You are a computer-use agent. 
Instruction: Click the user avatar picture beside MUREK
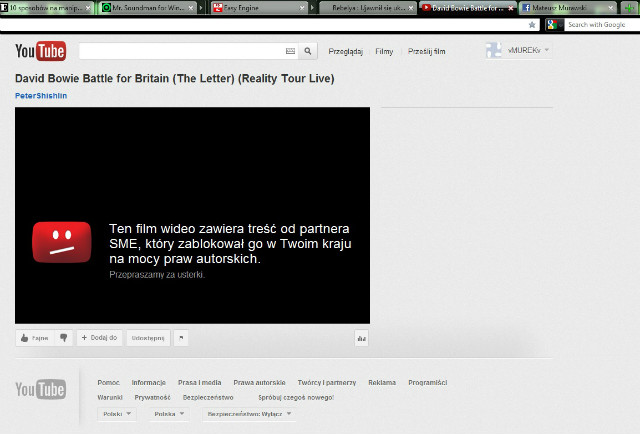click(493, 50)
